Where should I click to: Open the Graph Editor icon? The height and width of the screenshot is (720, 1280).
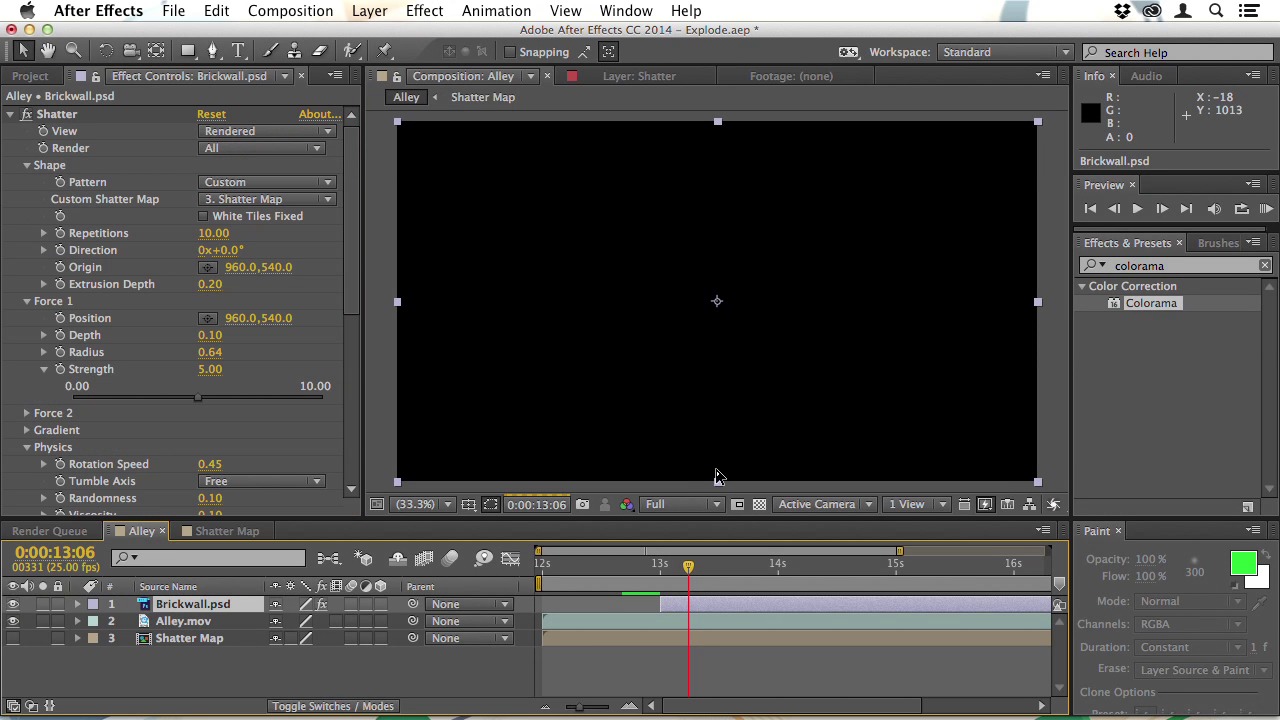coord(510,559)
